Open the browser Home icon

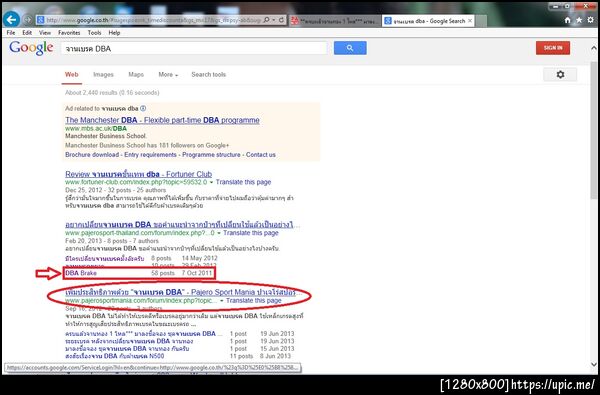click(567, 20)
